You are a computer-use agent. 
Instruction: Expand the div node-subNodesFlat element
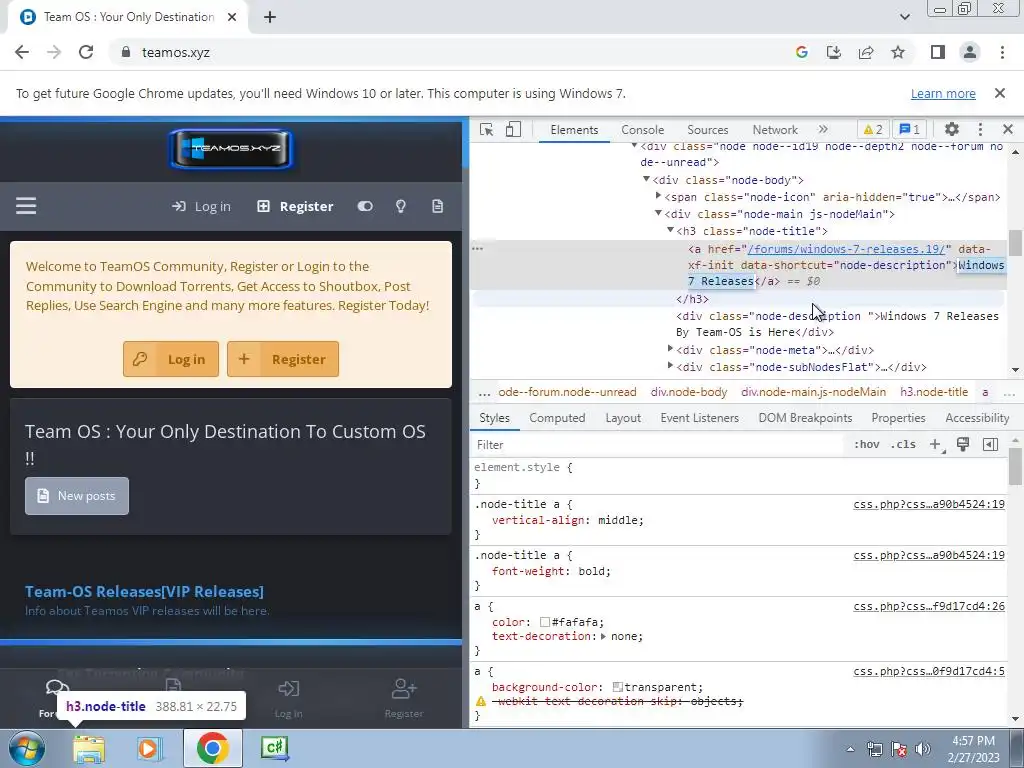670,366
